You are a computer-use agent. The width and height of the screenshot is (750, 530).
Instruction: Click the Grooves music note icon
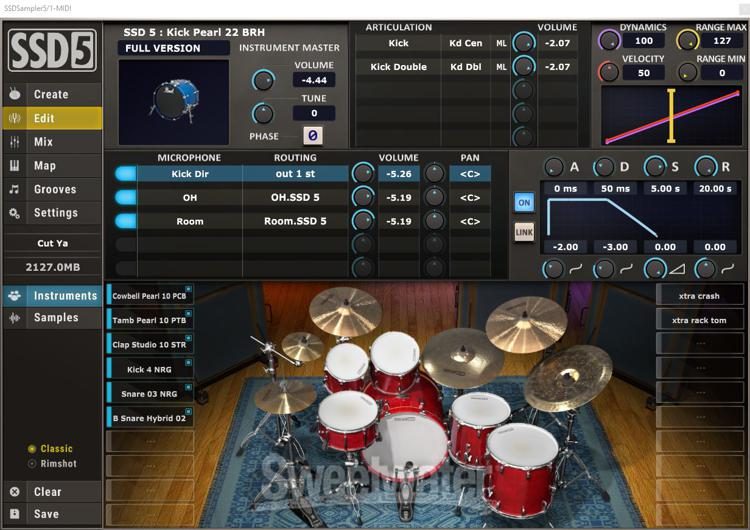[x=14, y=189]
